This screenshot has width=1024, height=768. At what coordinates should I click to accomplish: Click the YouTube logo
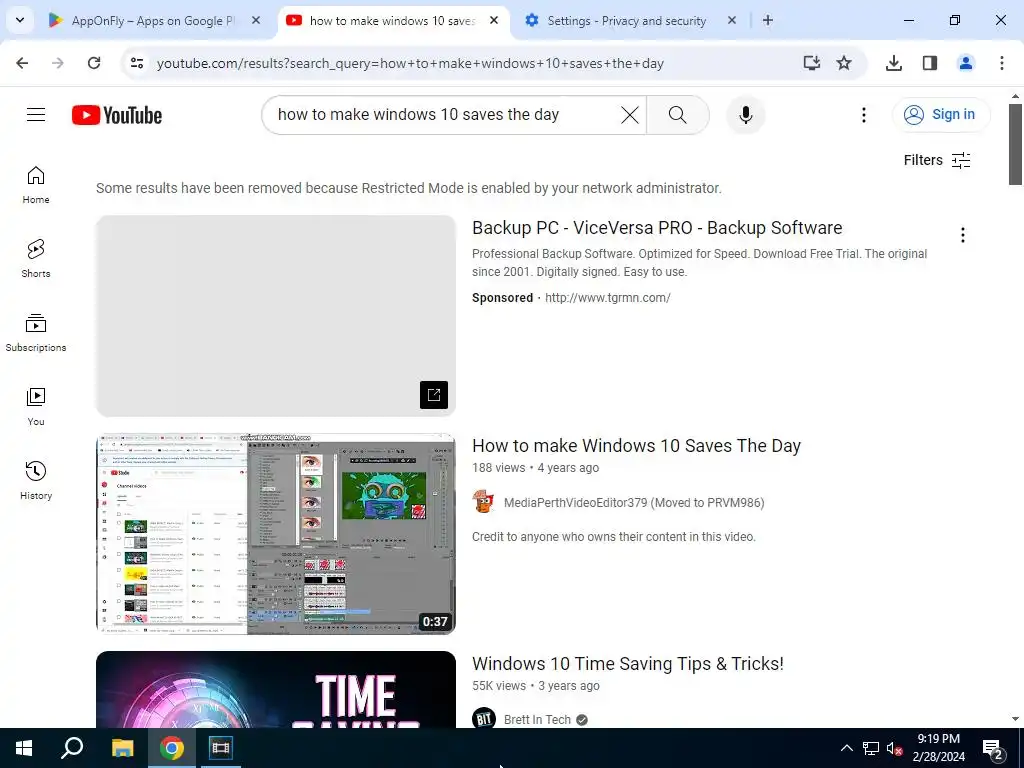117,115
